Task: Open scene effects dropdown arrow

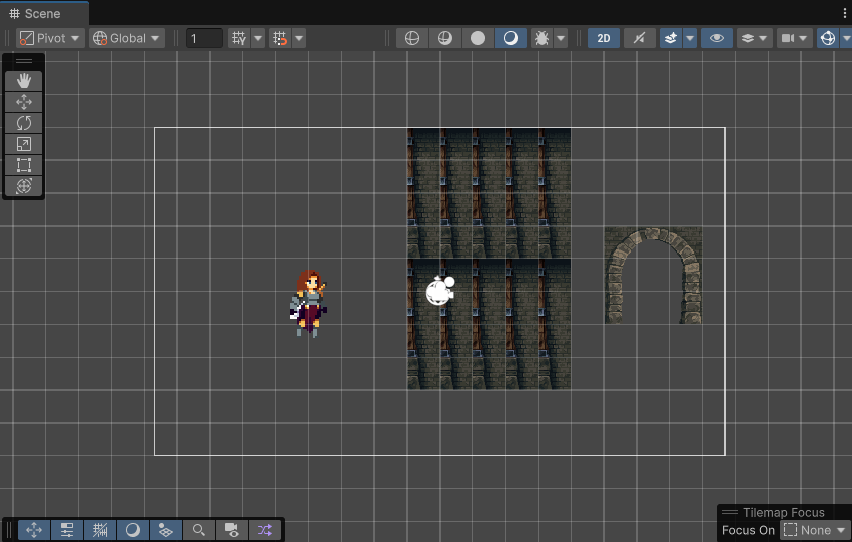Action: click(690, 38)
